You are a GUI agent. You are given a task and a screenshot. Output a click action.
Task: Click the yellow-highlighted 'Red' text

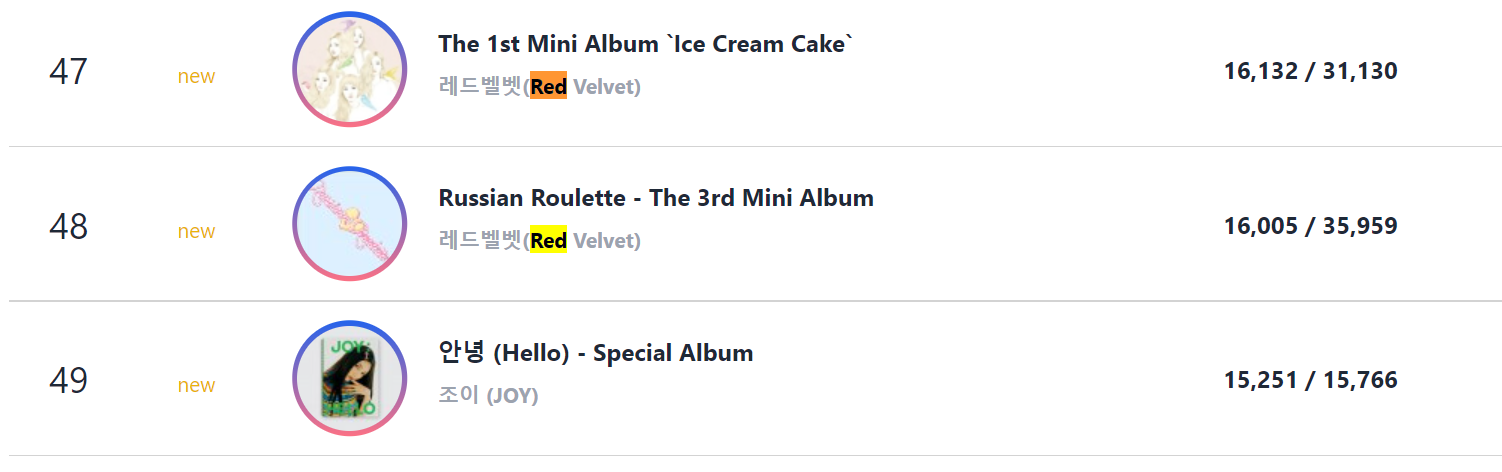click(549, 241)
